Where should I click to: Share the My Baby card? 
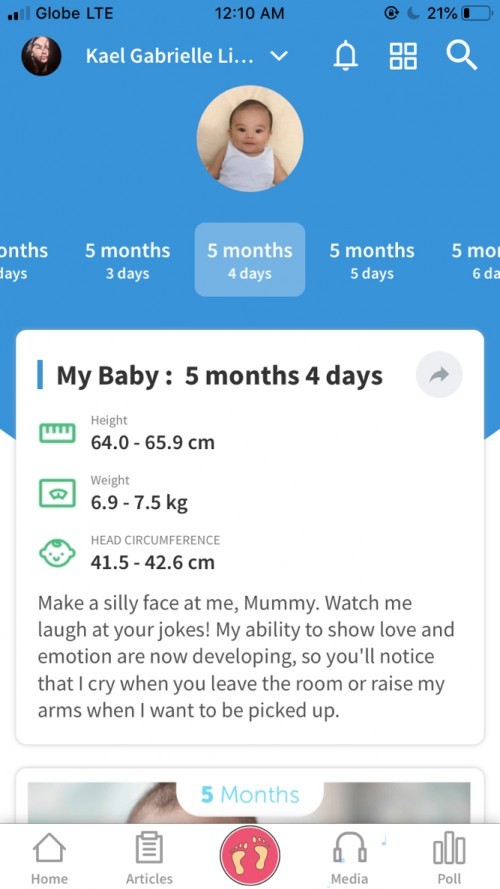[439, 375]
